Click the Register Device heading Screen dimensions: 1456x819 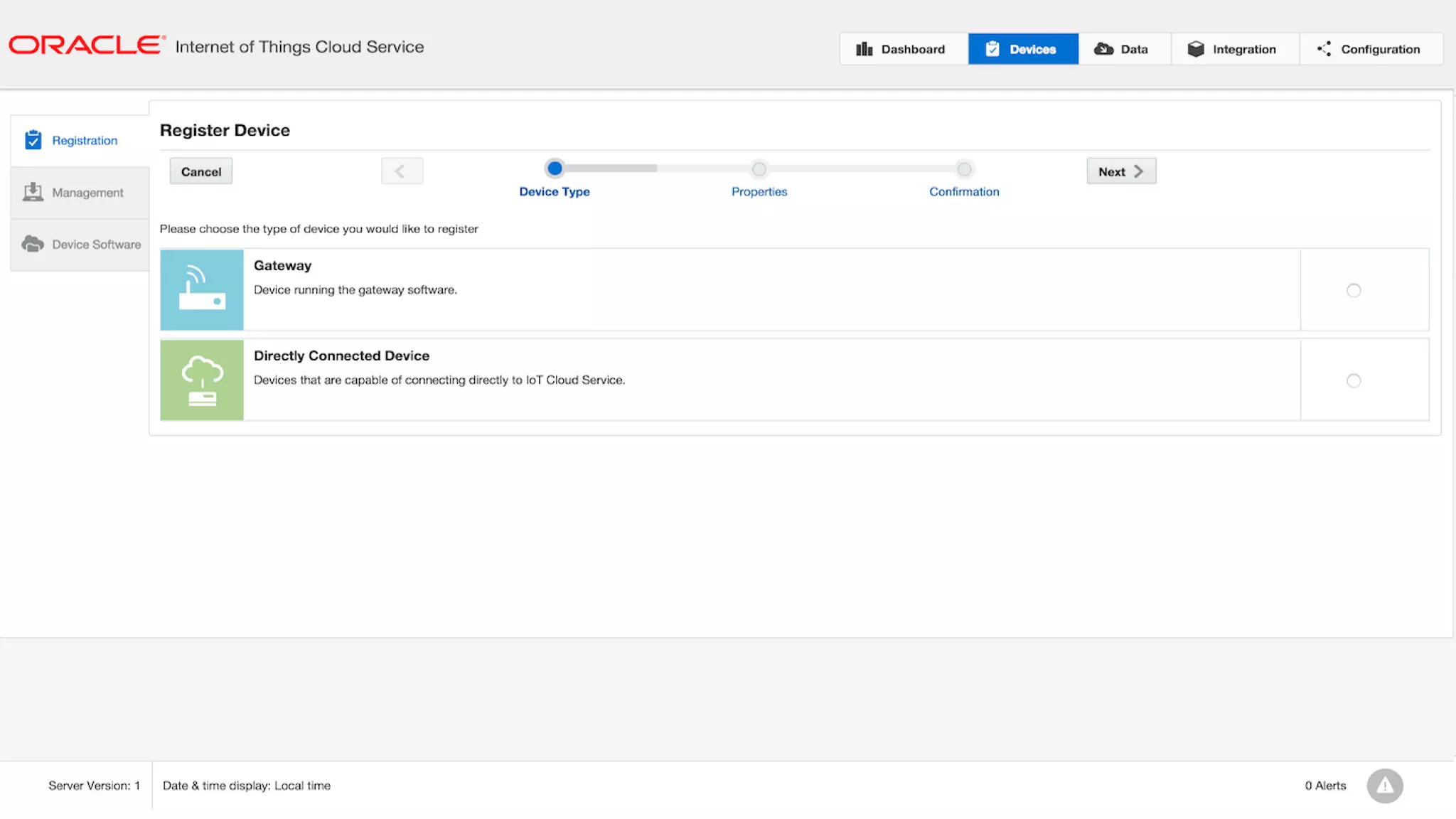[x=225, y=130]
